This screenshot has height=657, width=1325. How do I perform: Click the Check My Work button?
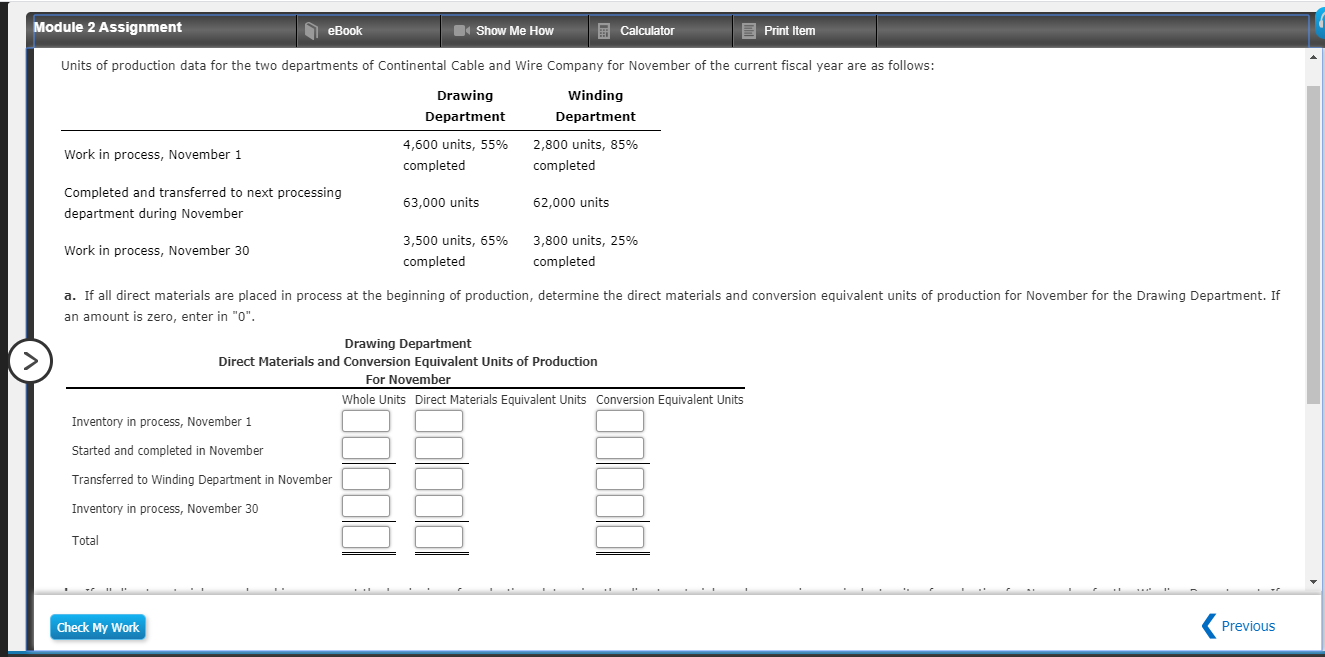[97, 626]
